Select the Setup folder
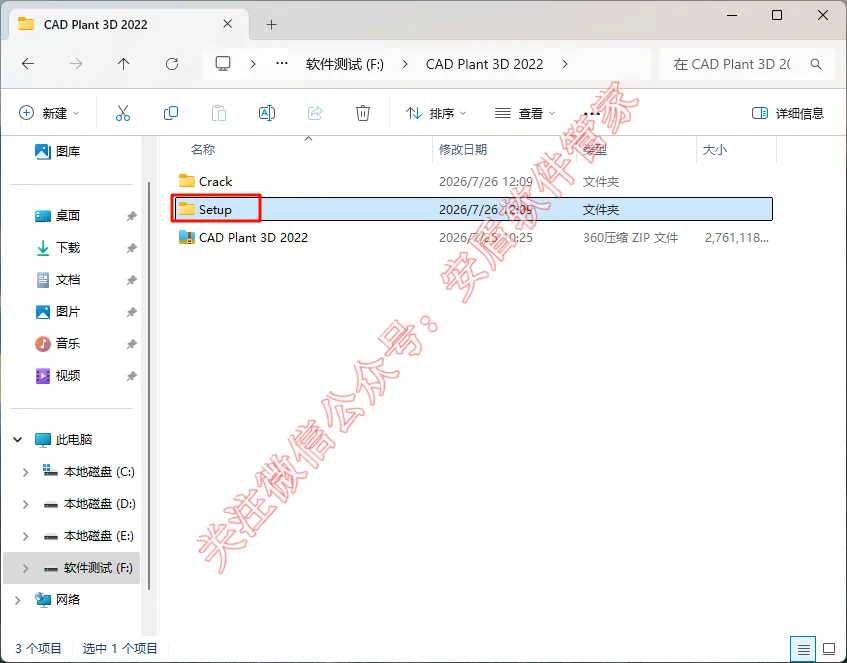847x663 pixels. (474, 209)
